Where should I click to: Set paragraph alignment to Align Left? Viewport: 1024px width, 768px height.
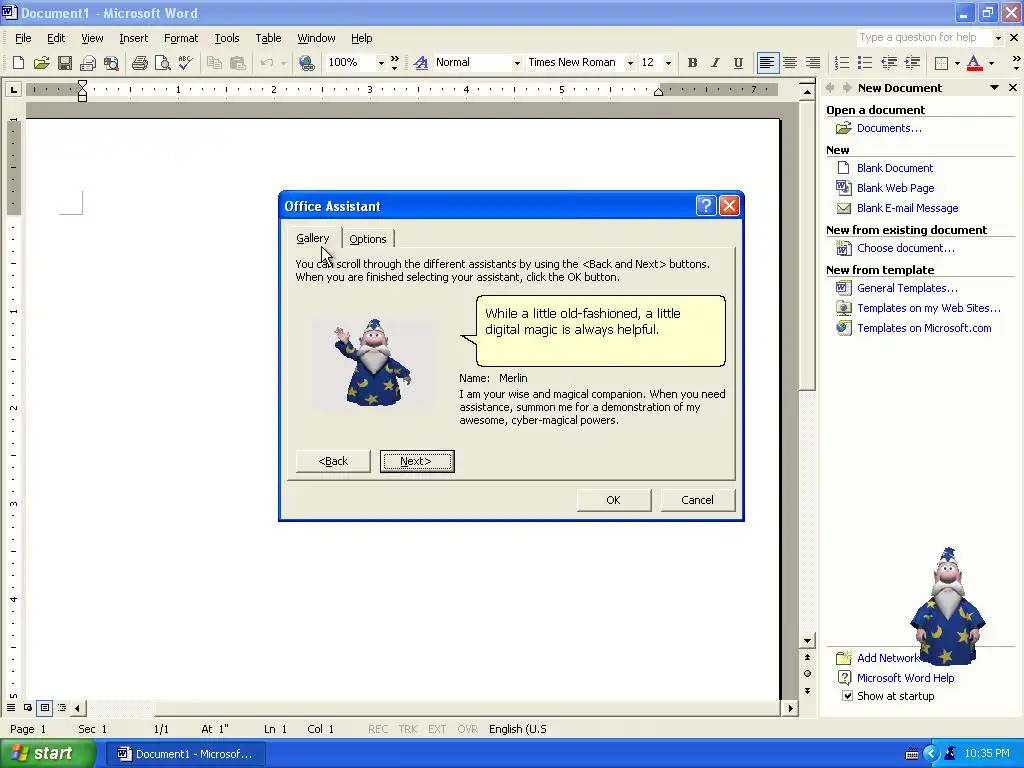(767, 63)
